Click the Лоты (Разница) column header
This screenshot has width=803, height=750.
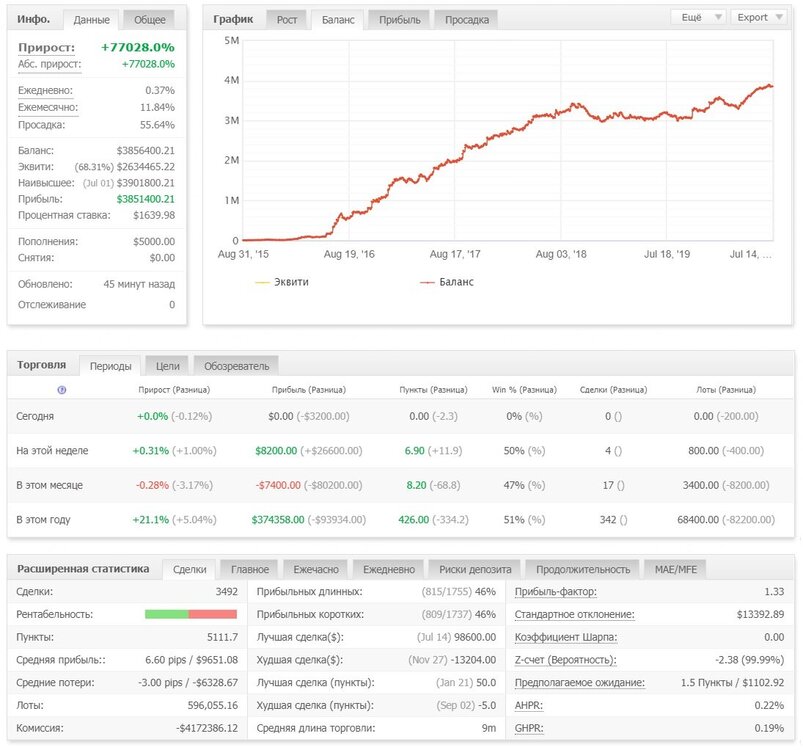(x=726, y=390)
